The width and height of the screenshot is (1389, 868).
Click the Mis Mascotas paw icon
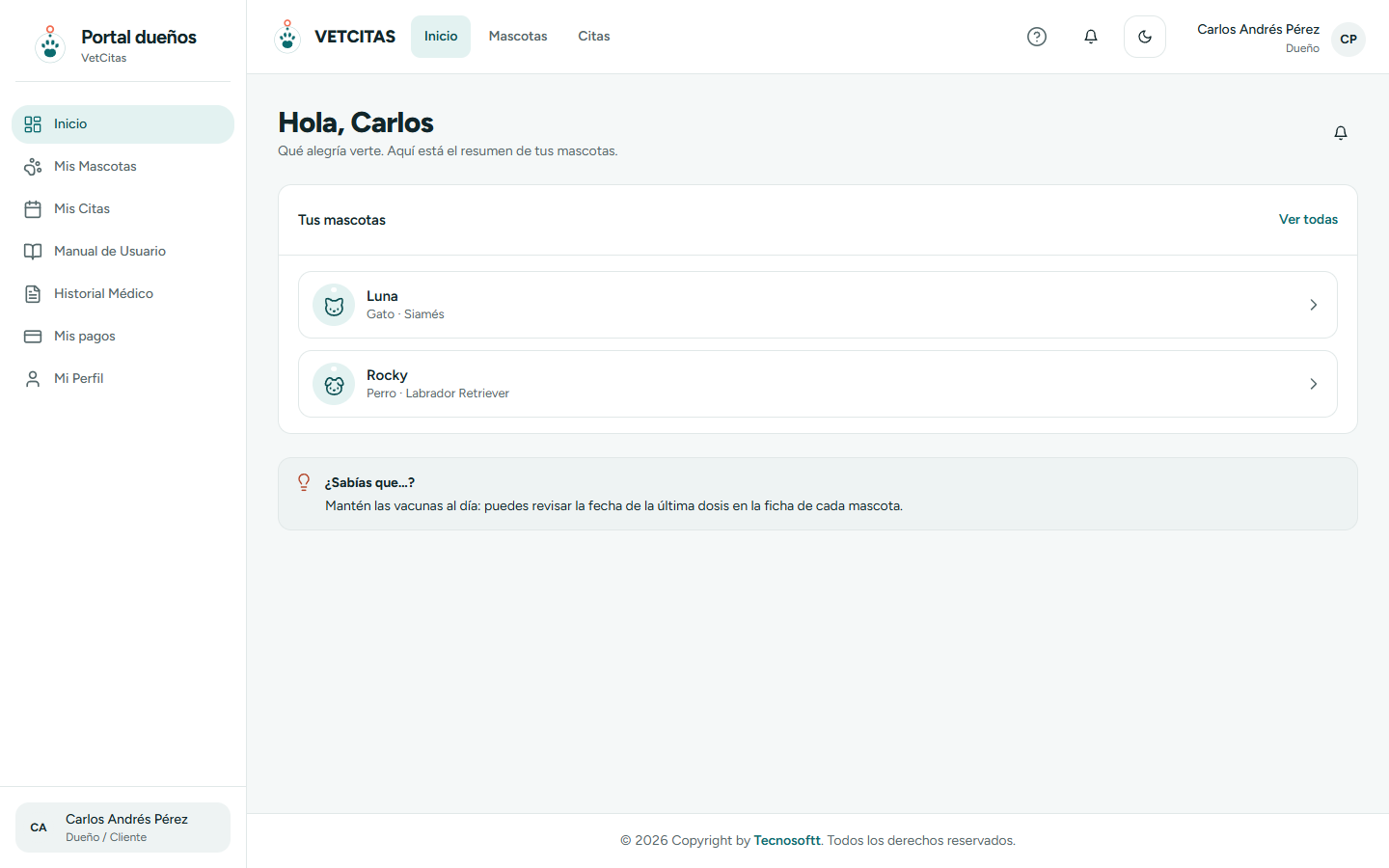(x=33, y=167)
